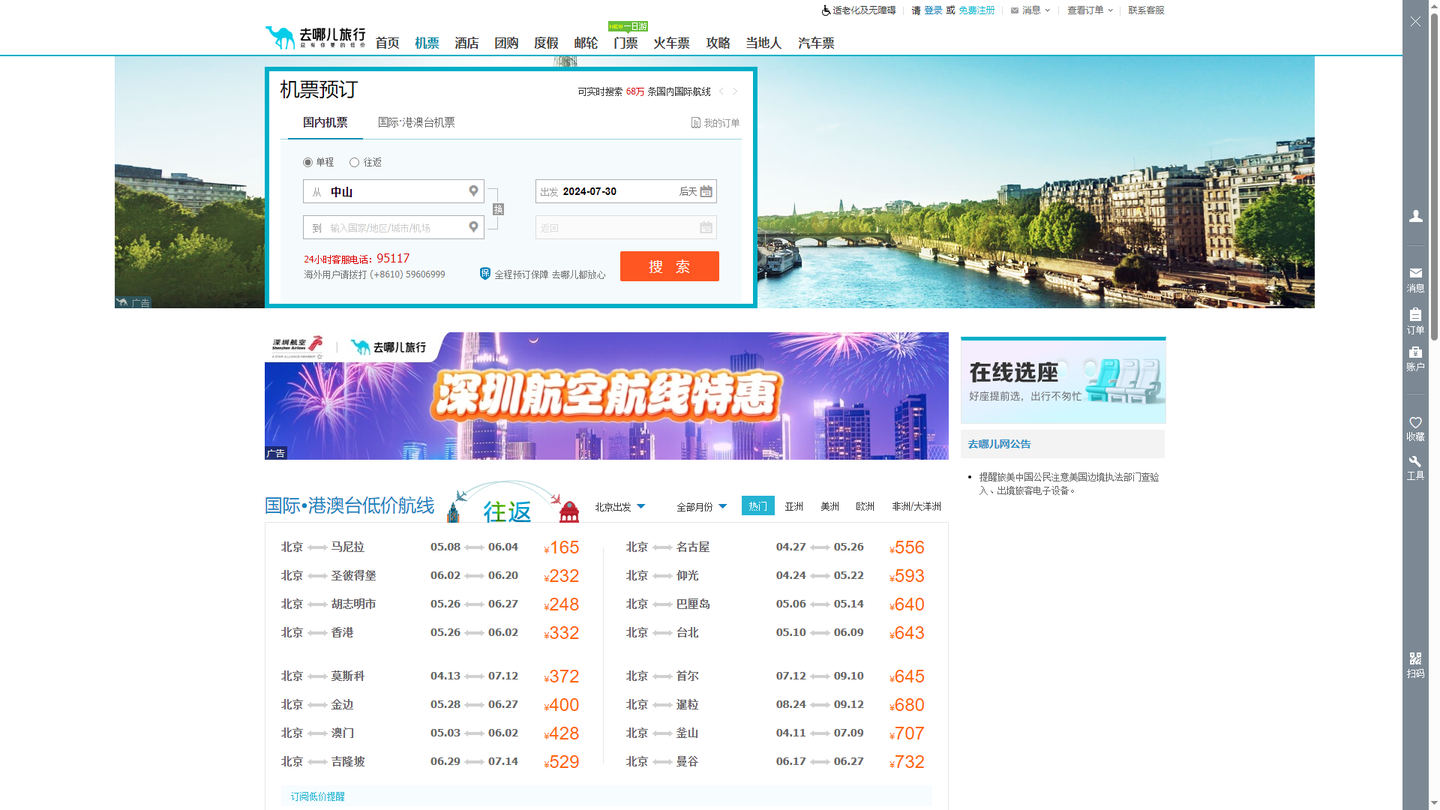The image size is (1440, 810).
Task: Expand 查看订单 dropdown in top bar
Action: tap(1090, 10)
